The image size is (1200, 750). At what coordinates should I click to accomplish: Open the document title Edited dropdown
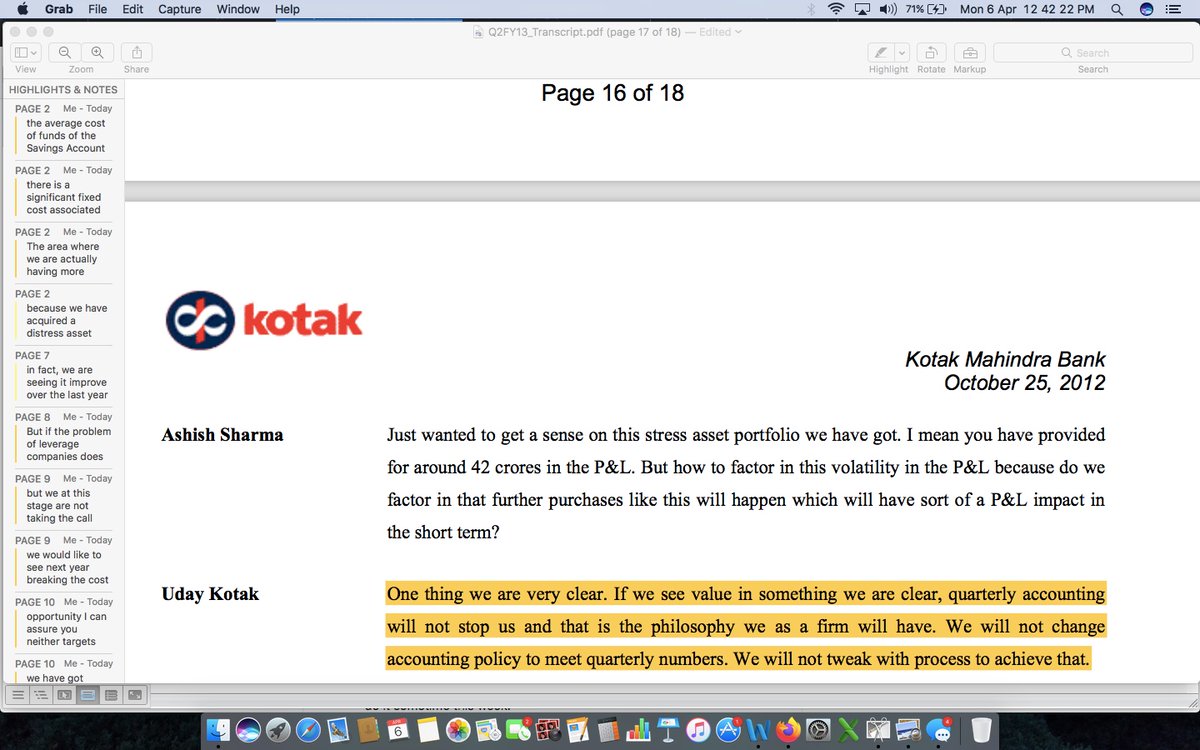point(720,32)
